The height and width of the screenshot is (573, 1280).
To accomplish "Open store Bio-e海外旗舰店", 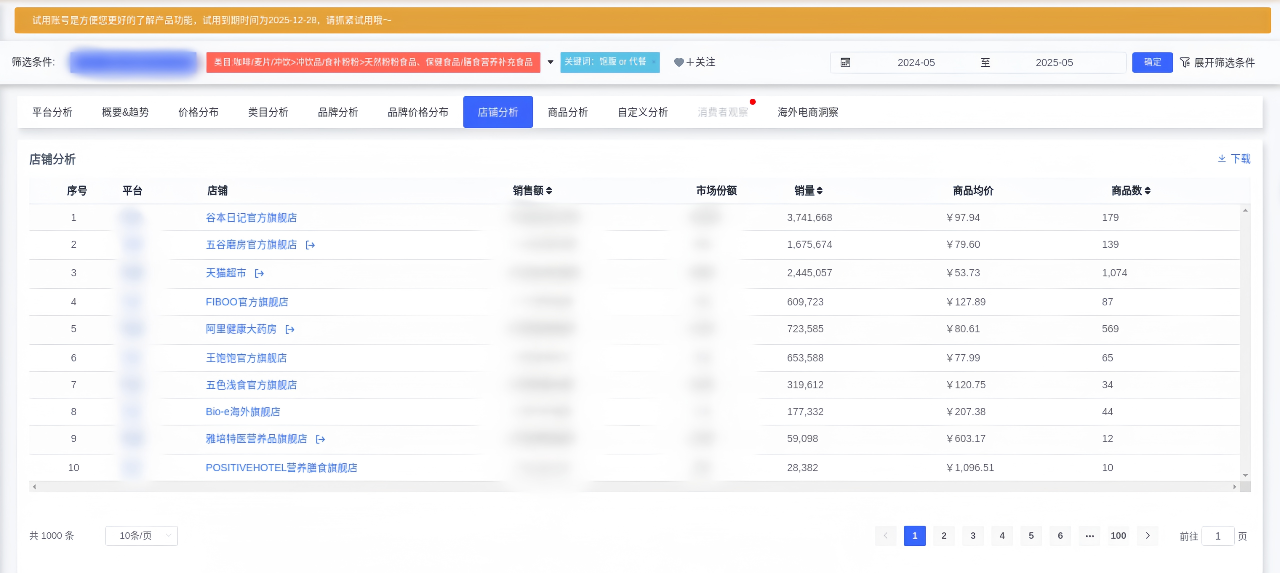I will click(x=243, y=411).
